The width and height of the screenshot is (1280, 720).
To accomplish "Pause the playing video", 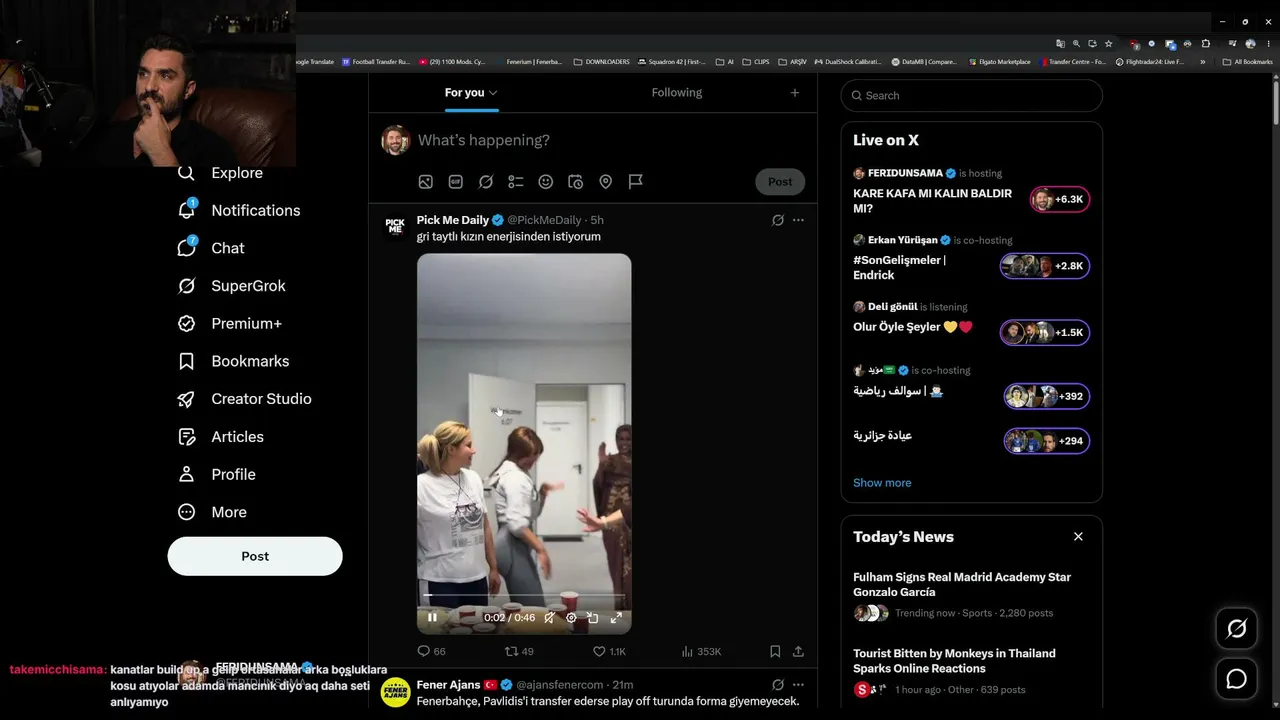I will pos(432,618).
